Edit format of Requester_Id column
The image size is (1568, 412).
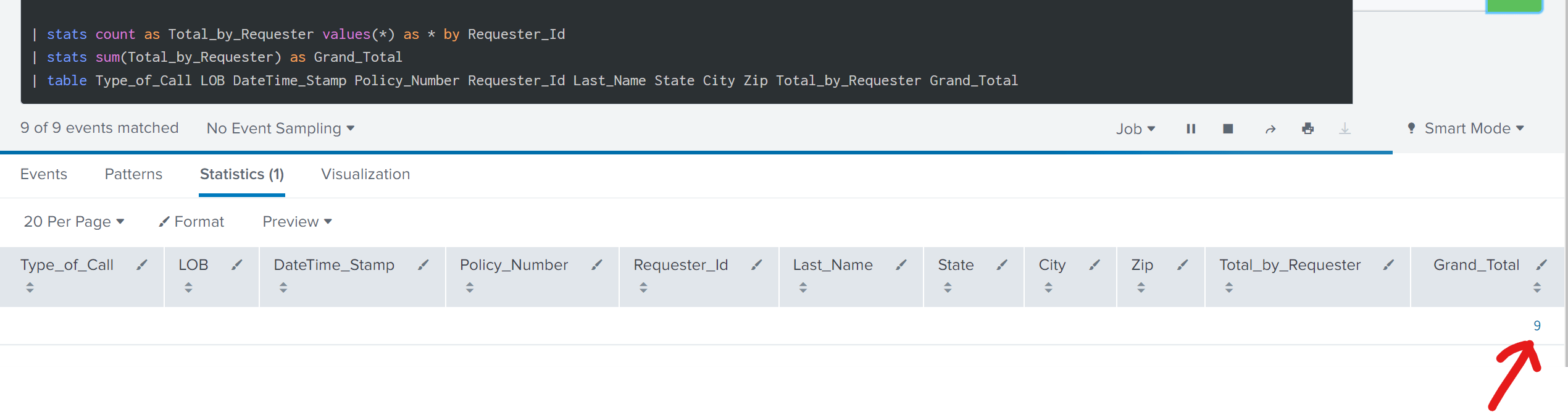tap(757, 265)
